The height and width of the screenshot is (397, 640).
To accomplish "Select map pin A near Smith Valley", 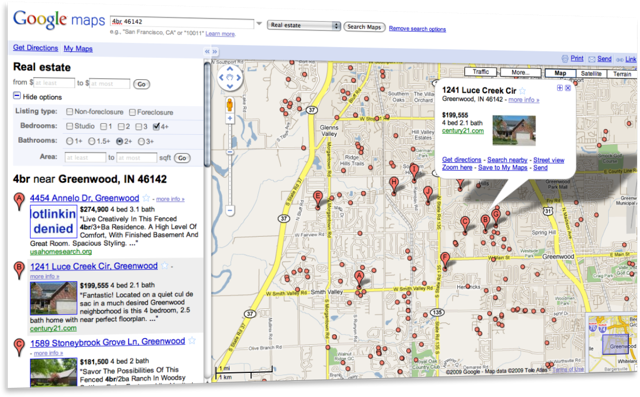I will click(359, 279).
